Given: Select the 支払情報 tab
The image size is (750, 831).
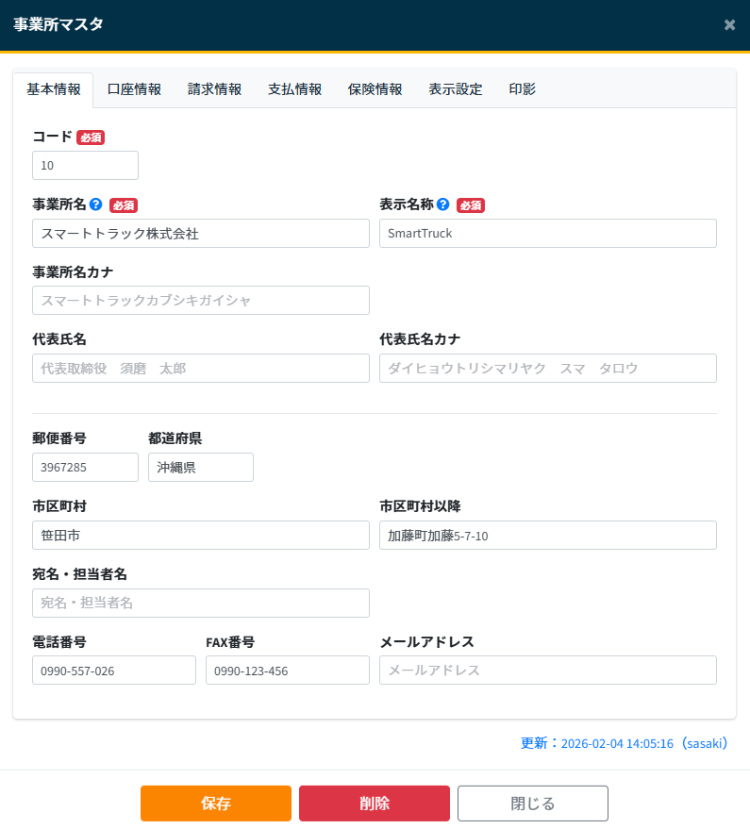Looking at the screenshot, I should coord(294,89).
